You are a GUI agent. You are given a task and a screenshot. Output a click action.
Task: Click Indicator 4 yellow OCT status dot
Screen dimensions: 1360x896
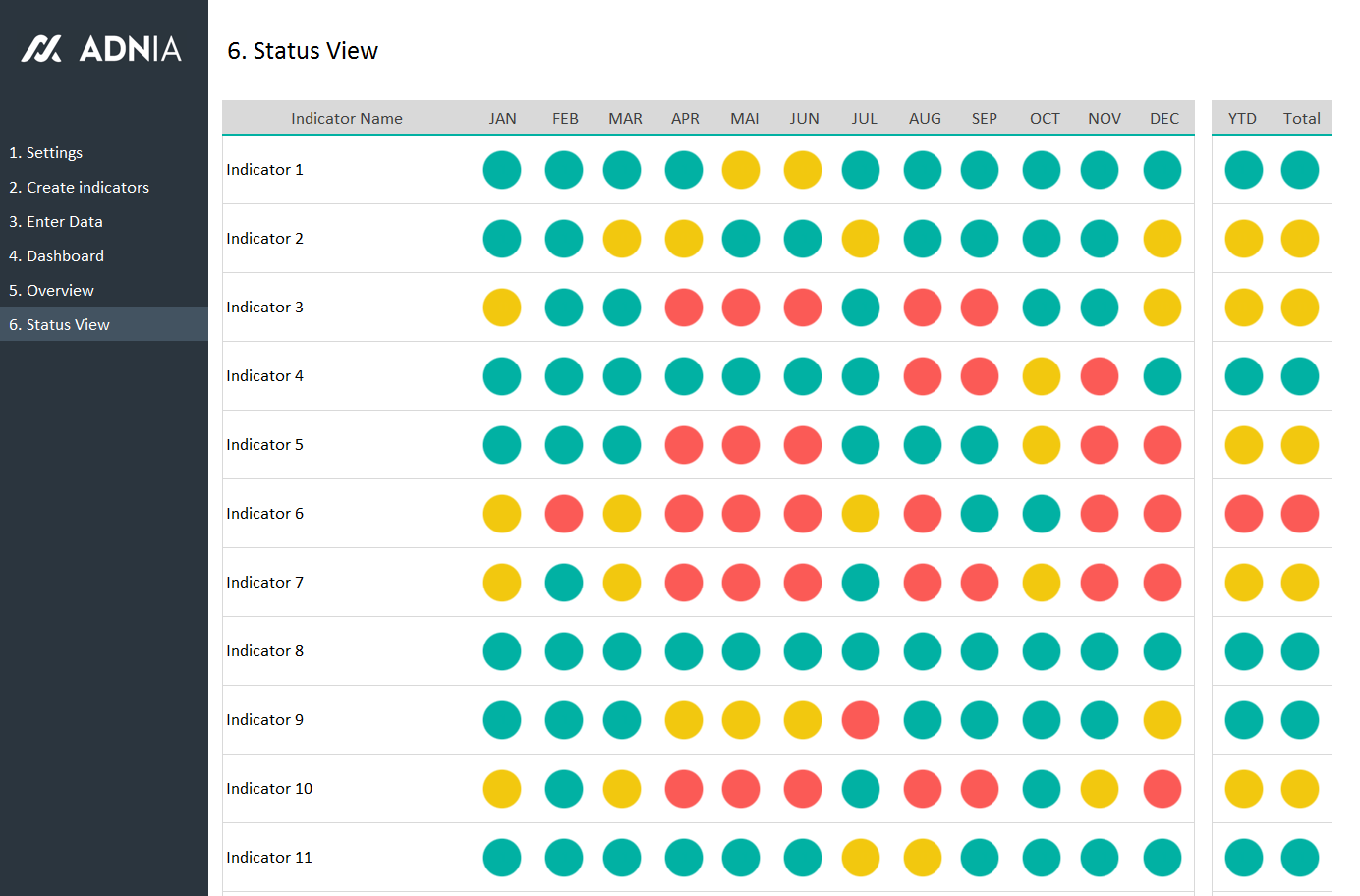click(x=1042, y=376)
